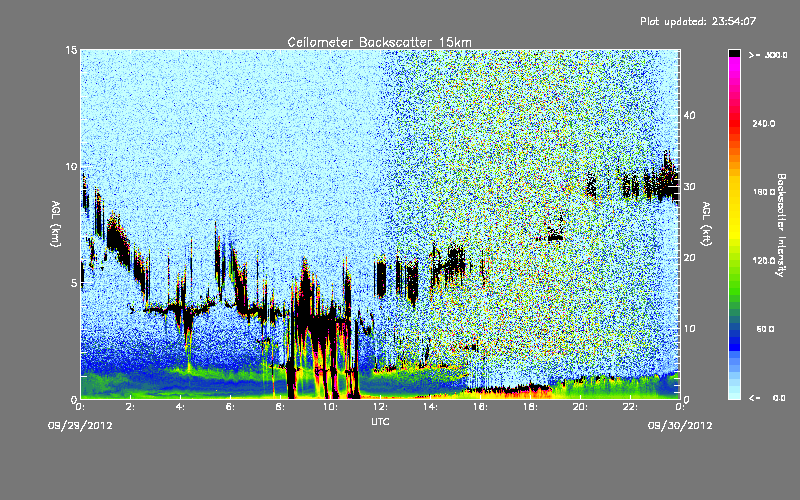Click the 10 kft tick on right axis

(x=689, y=329)
